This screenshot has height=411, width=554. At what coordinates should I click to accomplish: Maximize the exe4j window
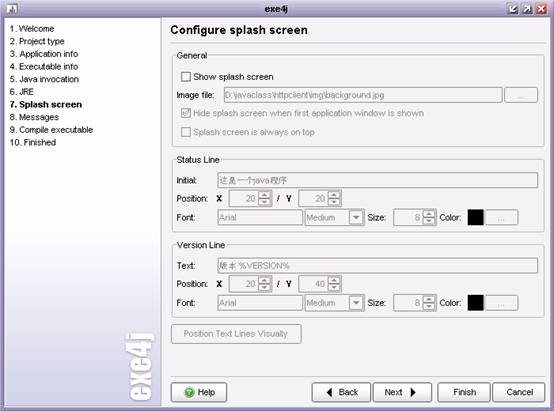(527, 9)
